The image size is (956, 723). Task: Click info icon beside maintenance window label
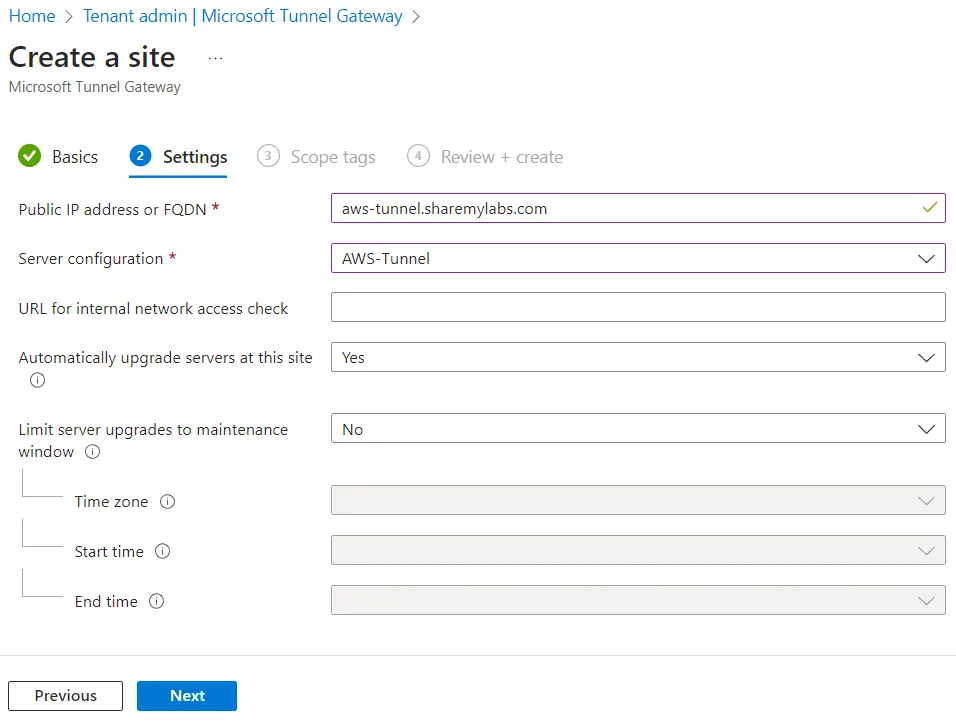click(93, 452)
